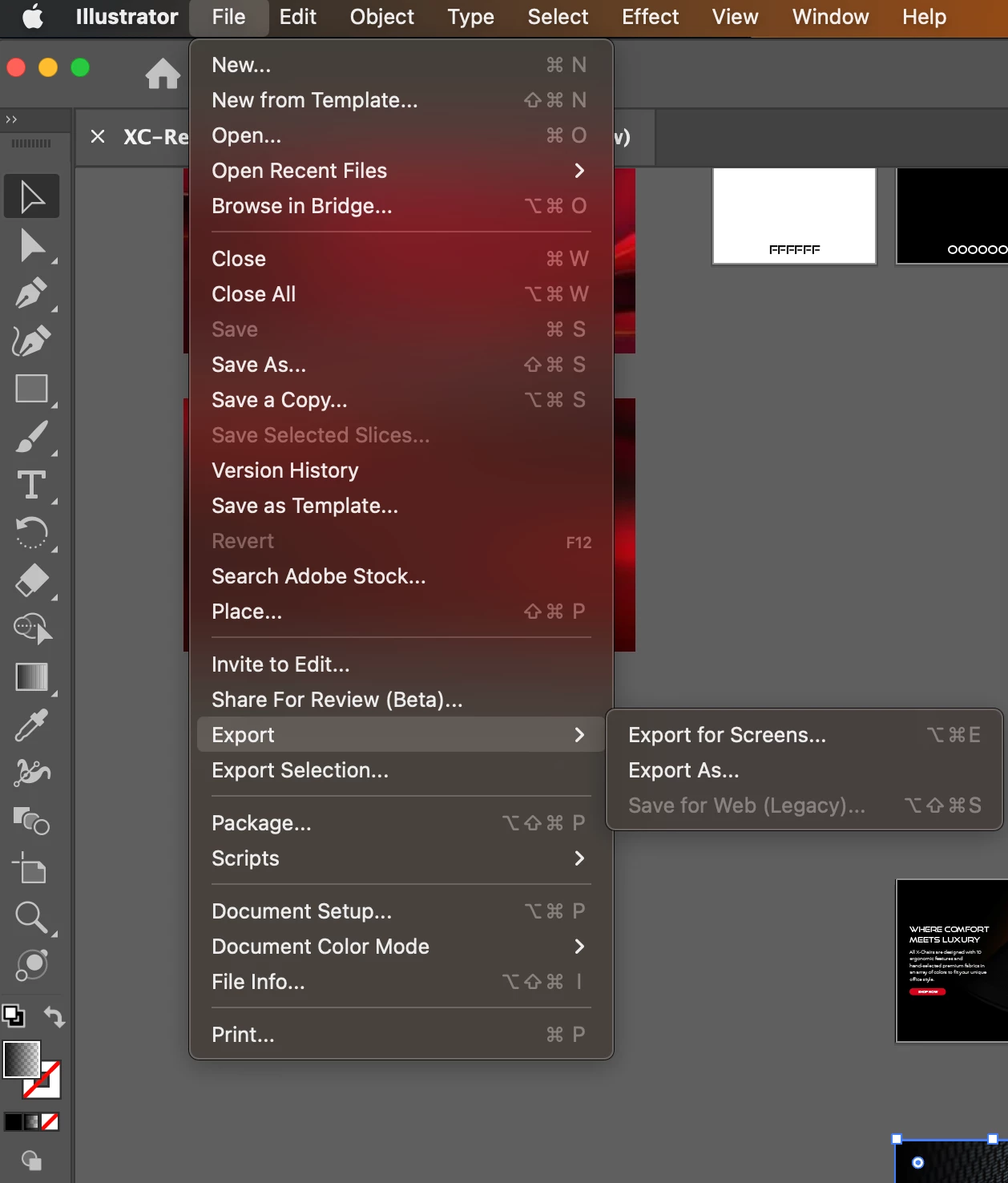This screenshot has height=1183, width=1008.
Task: Click the Fill gradient swatch
Action: click(22, 1060)
